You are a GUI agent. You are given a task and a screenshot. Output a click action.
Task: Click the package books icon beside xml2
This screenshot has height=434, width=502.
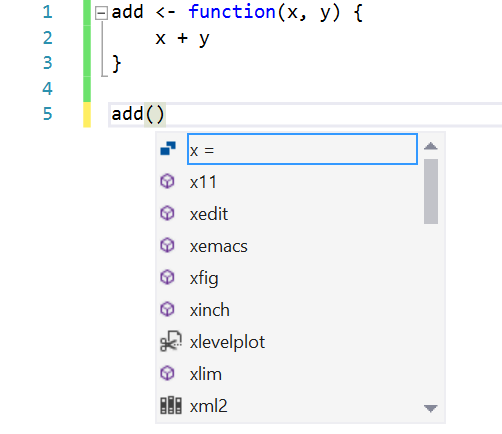(171, 405)
